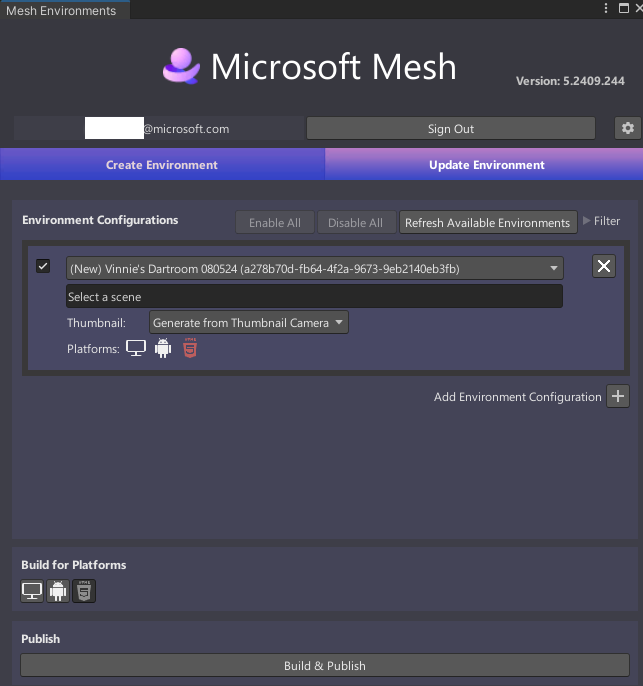Click the Environment Configurations heading
Viewport: 643px width, 686px height.
pyautogui.click(x=100, y=220)
